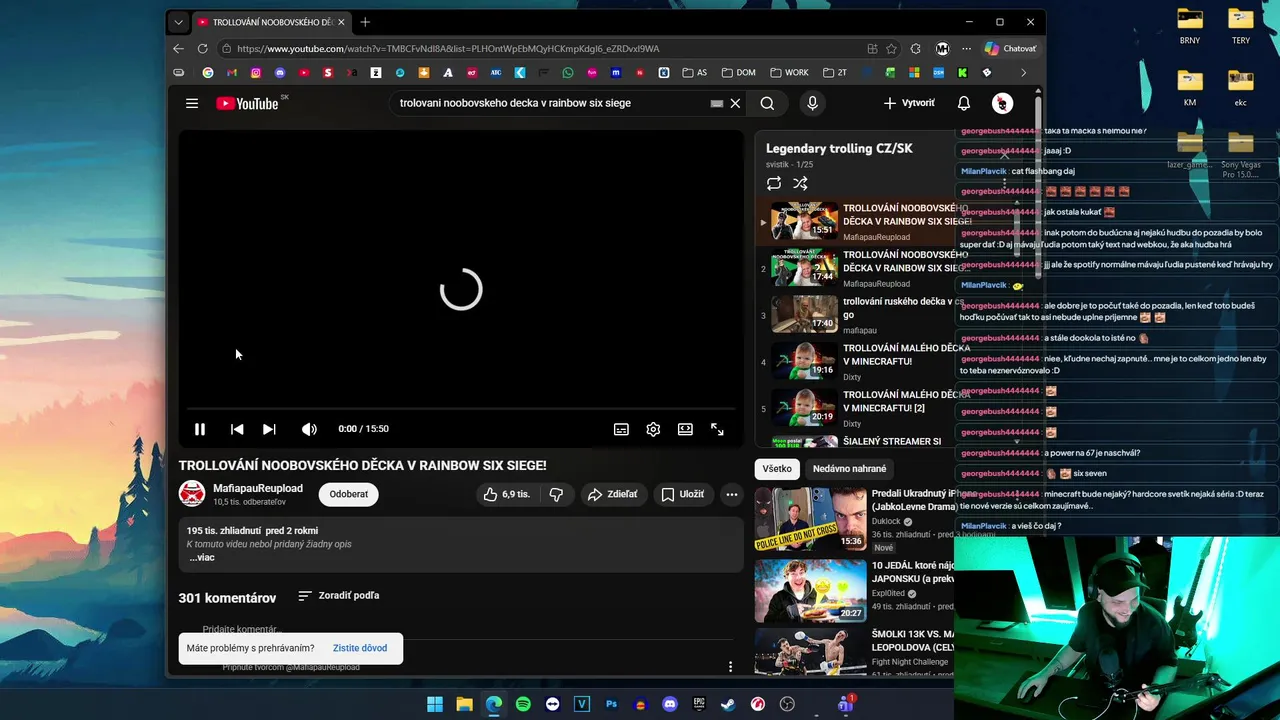
Task: Play playlist item 2 thumbnail, 17:44
Action: click(x=804, y=268)
